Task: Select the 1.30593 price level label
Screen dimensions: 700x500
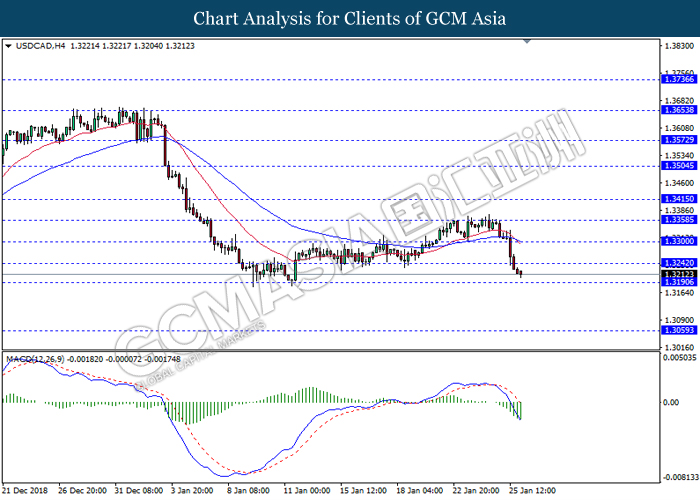Action: click(x=679, y=330)
